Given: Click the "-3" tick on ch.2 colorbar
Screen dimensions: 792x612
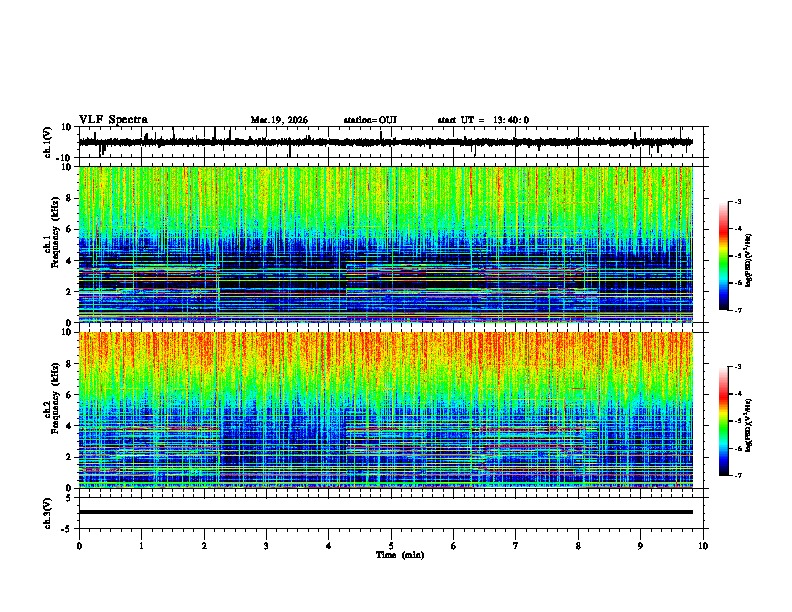Looking at the screenshot, I should [737, 367].
